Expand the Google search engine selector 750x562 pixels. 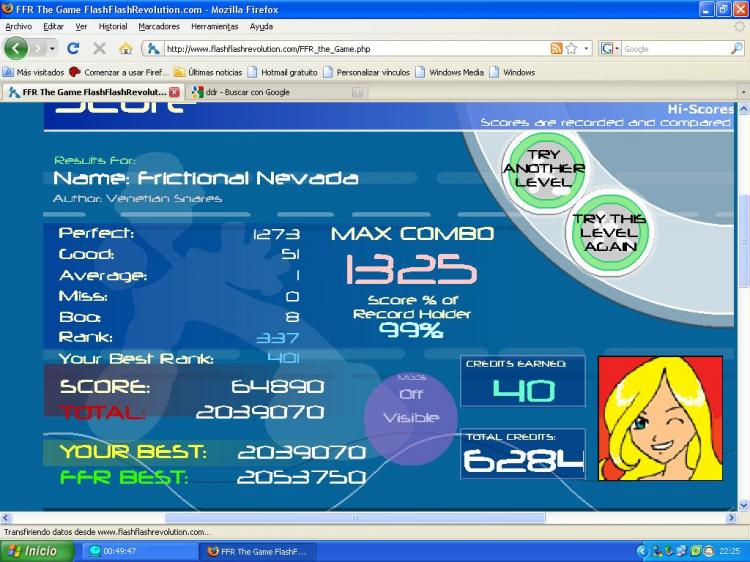[x=612, y=48]
